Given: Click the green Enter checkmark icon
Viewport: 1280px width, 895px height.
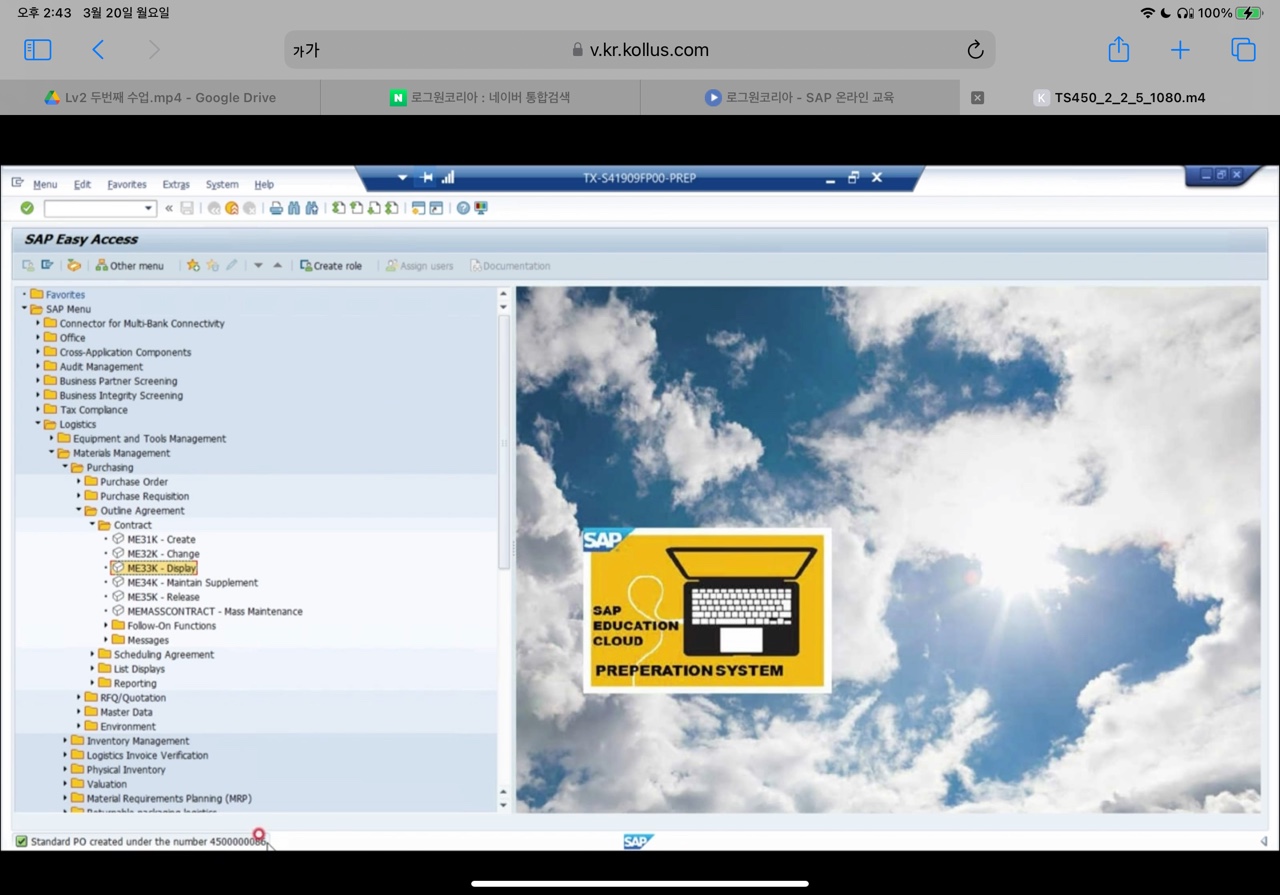Looking at the screenshot, I should coord(27,208).
